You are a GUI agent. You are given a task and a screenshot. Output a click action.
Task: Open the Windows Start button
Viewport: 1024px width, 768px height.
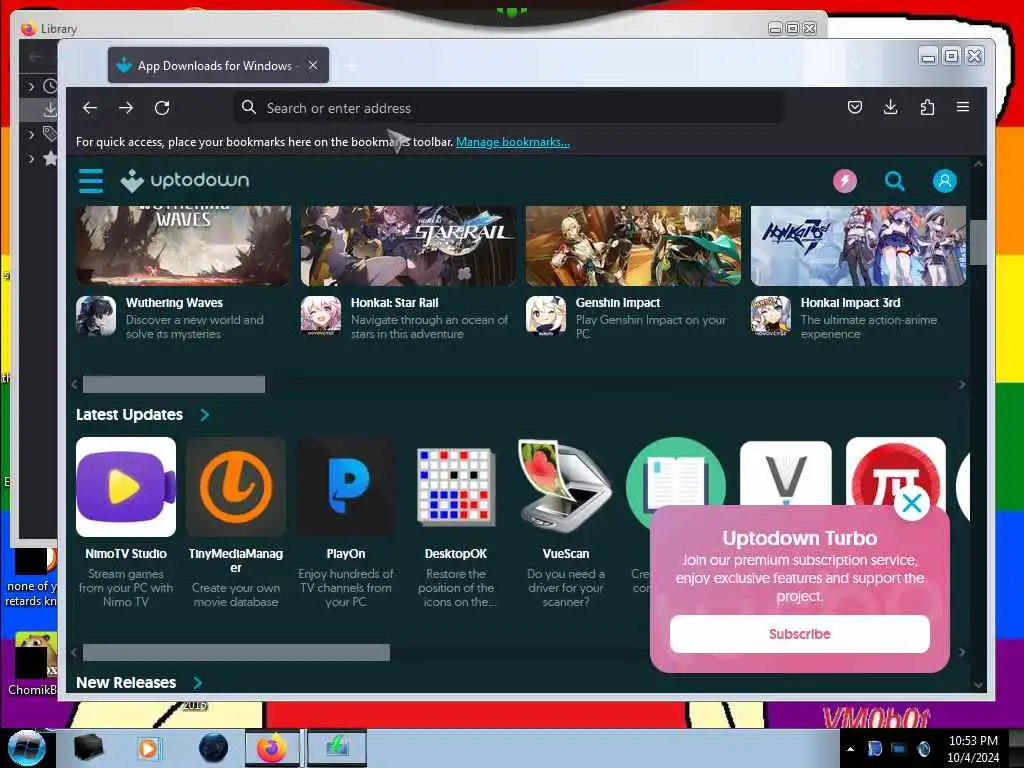coord(26,748)
